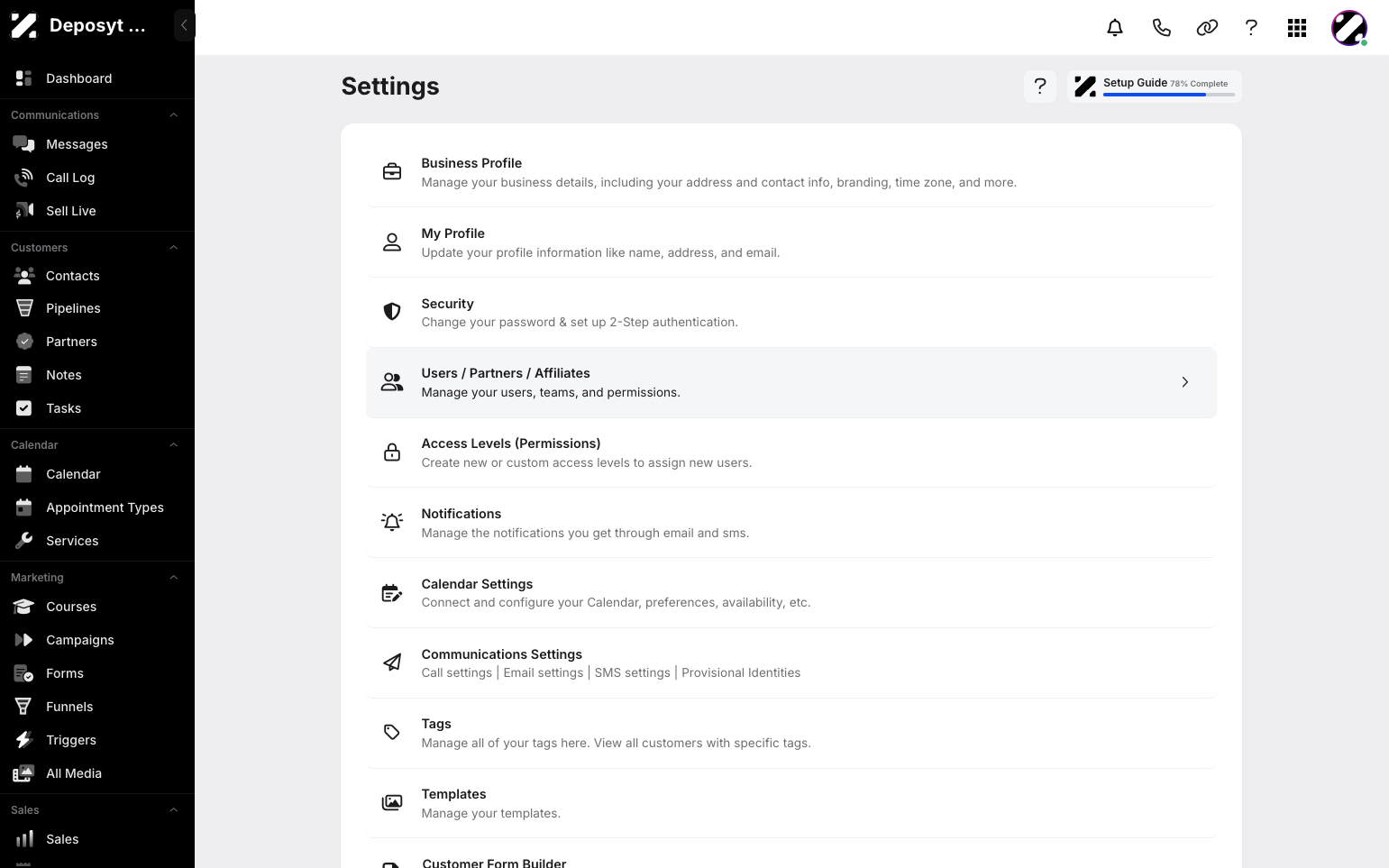Screen dimensions: 1389x868
Task: Open Users / Partners / Affiliates chevron arrow
Action: [x=1185, y=382]
